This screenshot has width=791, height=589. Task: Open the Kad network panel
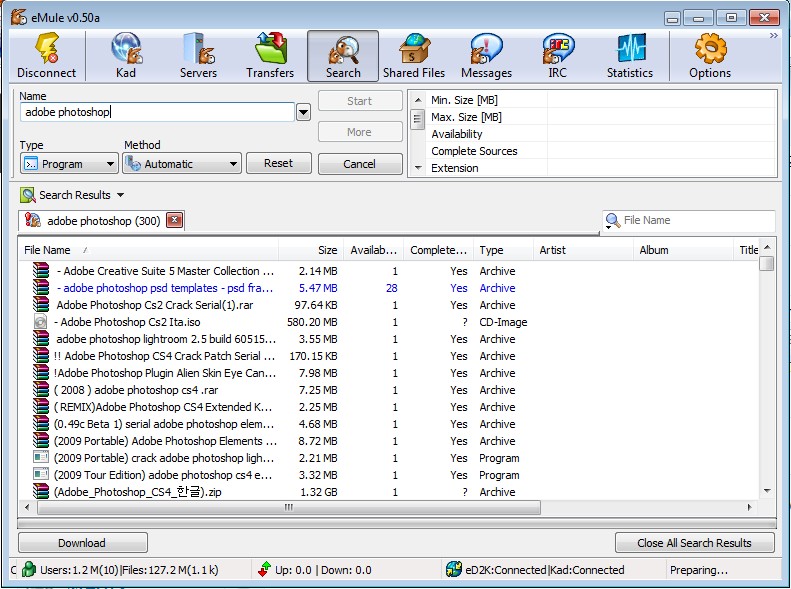pyautogui.click(x=126, y=56)
